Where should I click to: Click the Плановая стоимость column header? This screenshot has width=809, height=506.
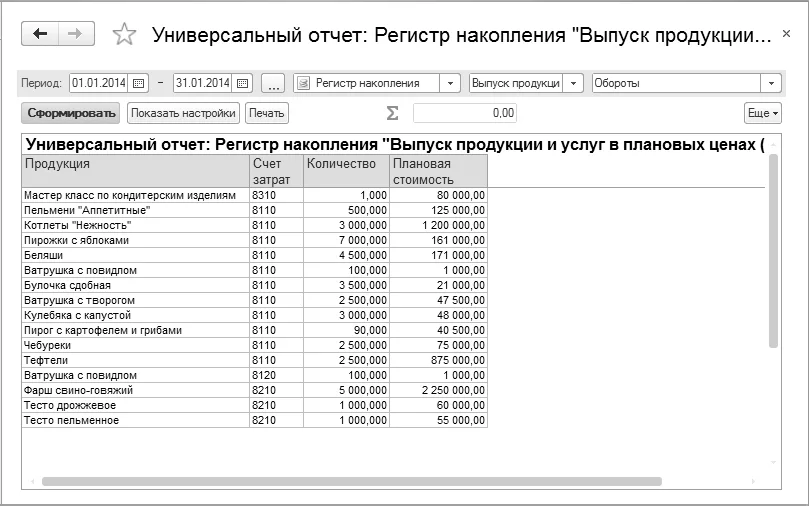tap(438, 171)
